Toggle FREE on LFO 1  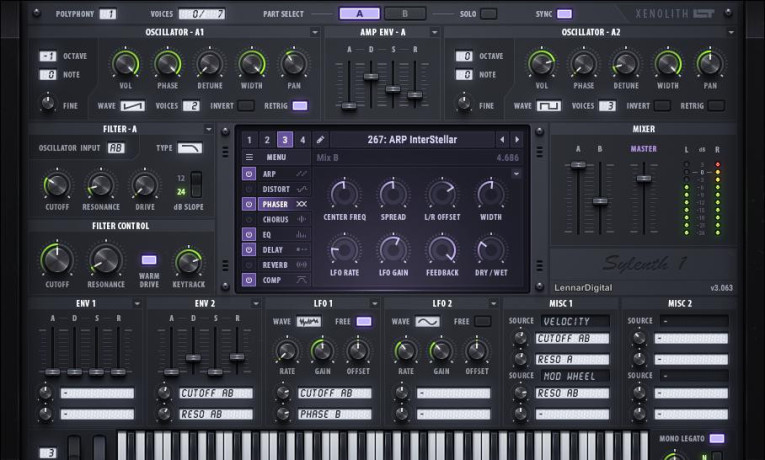[x=364, y=321]
